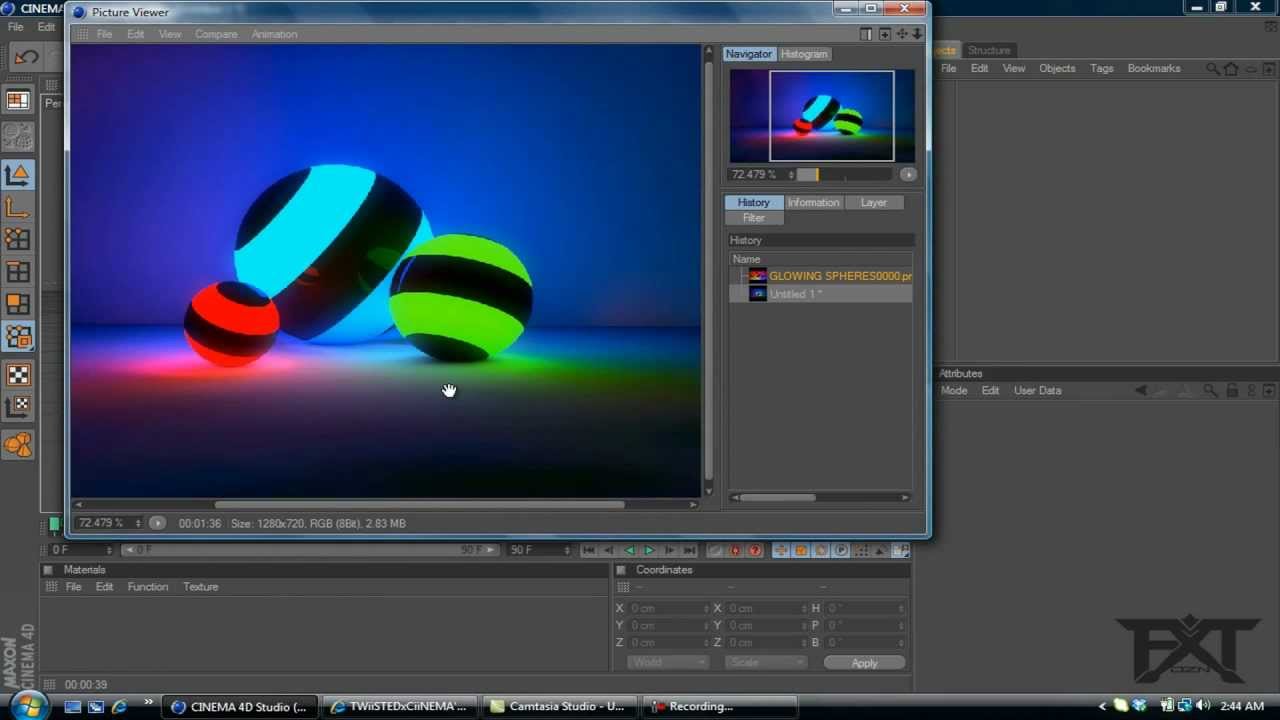Step to the previous frame in timeline controls

609,550
